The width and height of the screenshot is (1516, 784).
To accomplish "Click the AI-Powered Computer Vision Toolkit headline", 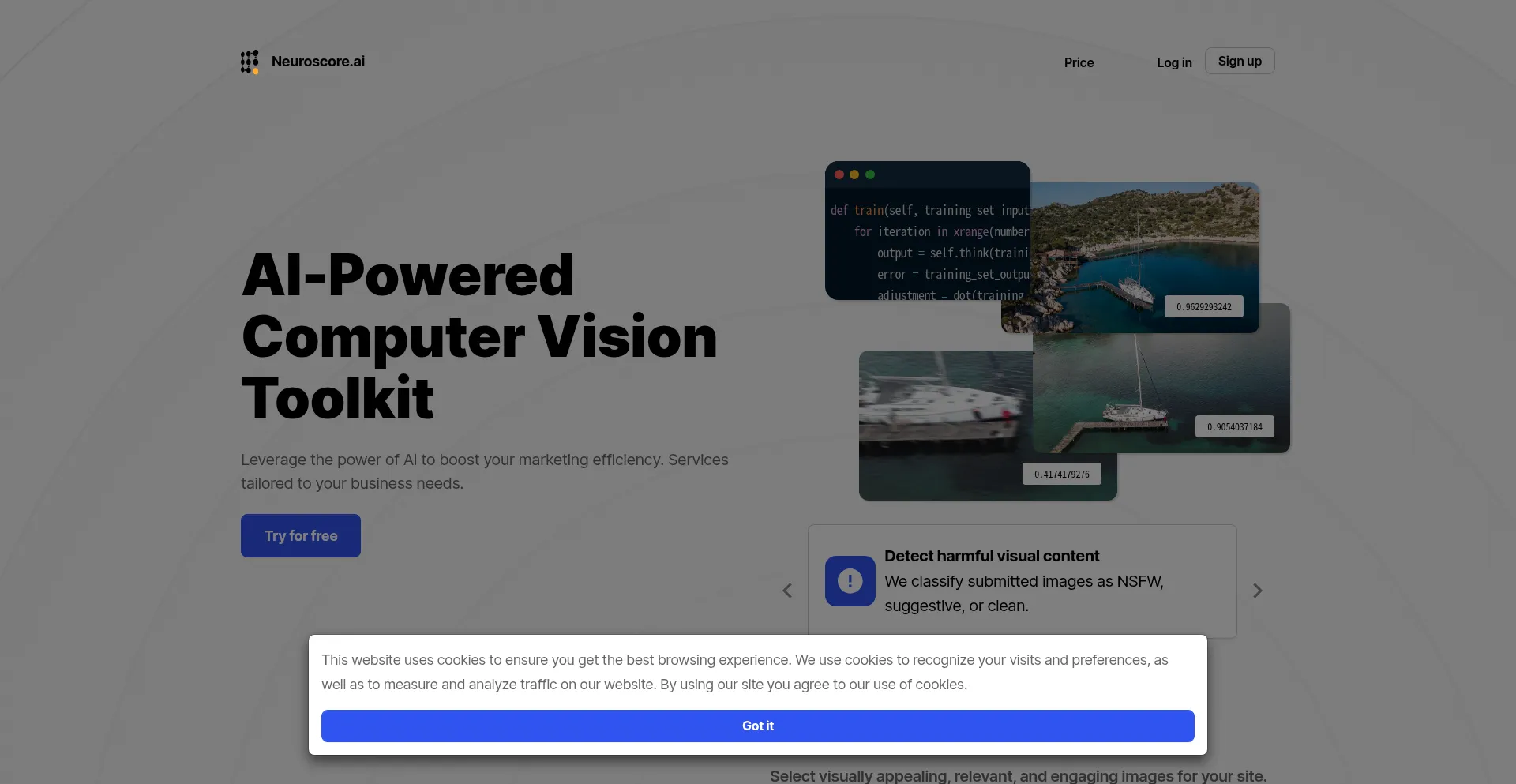I will pyautogui.click(x=479, y=336).
